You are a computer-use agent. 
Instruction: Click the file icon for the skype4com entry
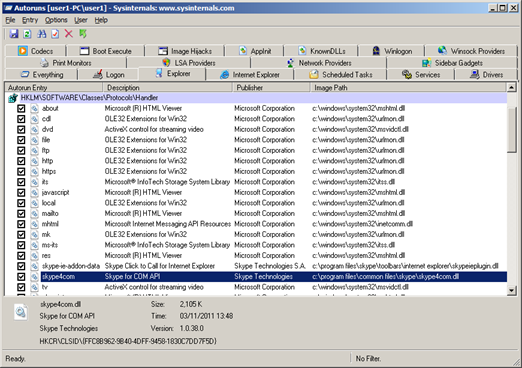[x=35, y=277]
